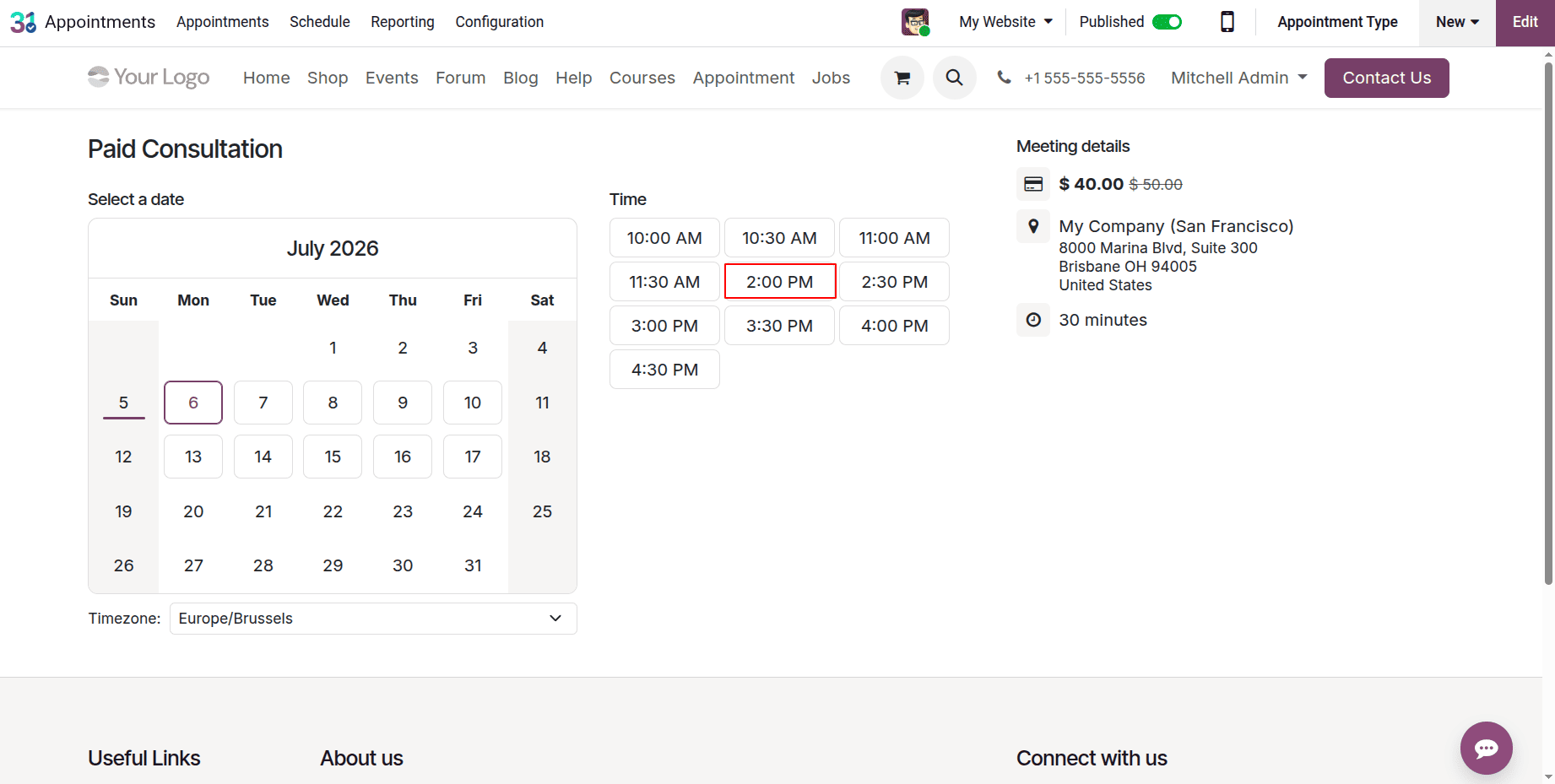The image size is (1555, 784).
Task: Click the page vertical scrollbar
Action: tap(1548, 322)
